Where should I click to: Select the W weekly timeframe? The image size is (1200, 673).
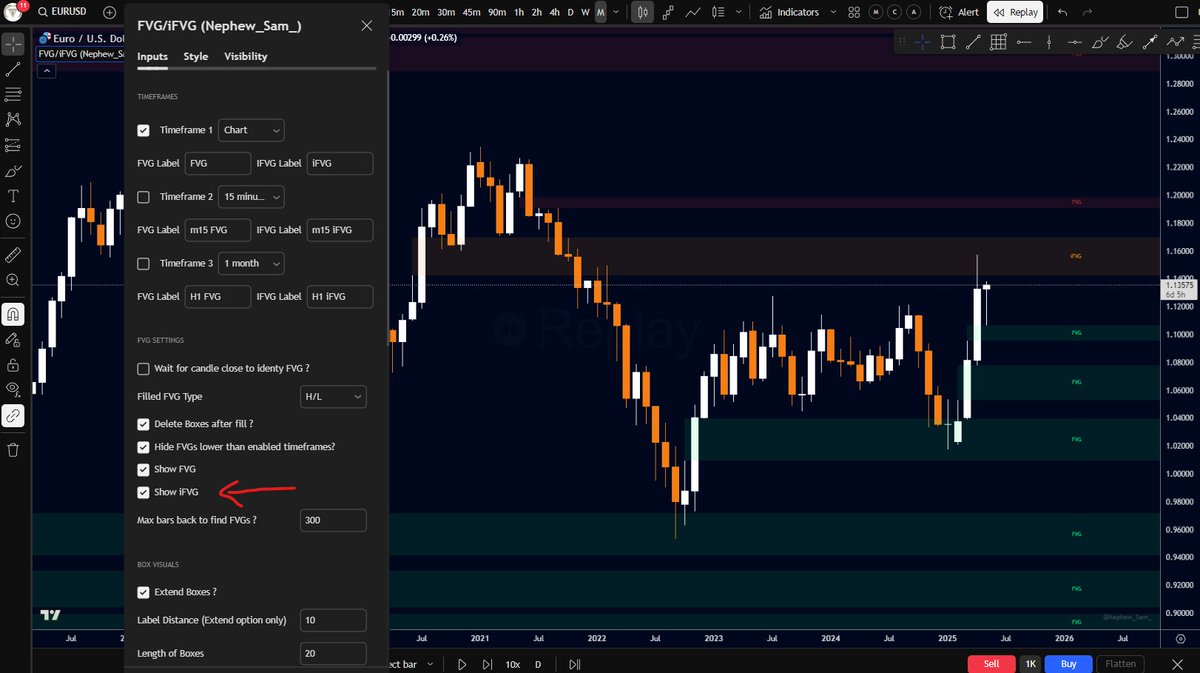click(585, 13)
